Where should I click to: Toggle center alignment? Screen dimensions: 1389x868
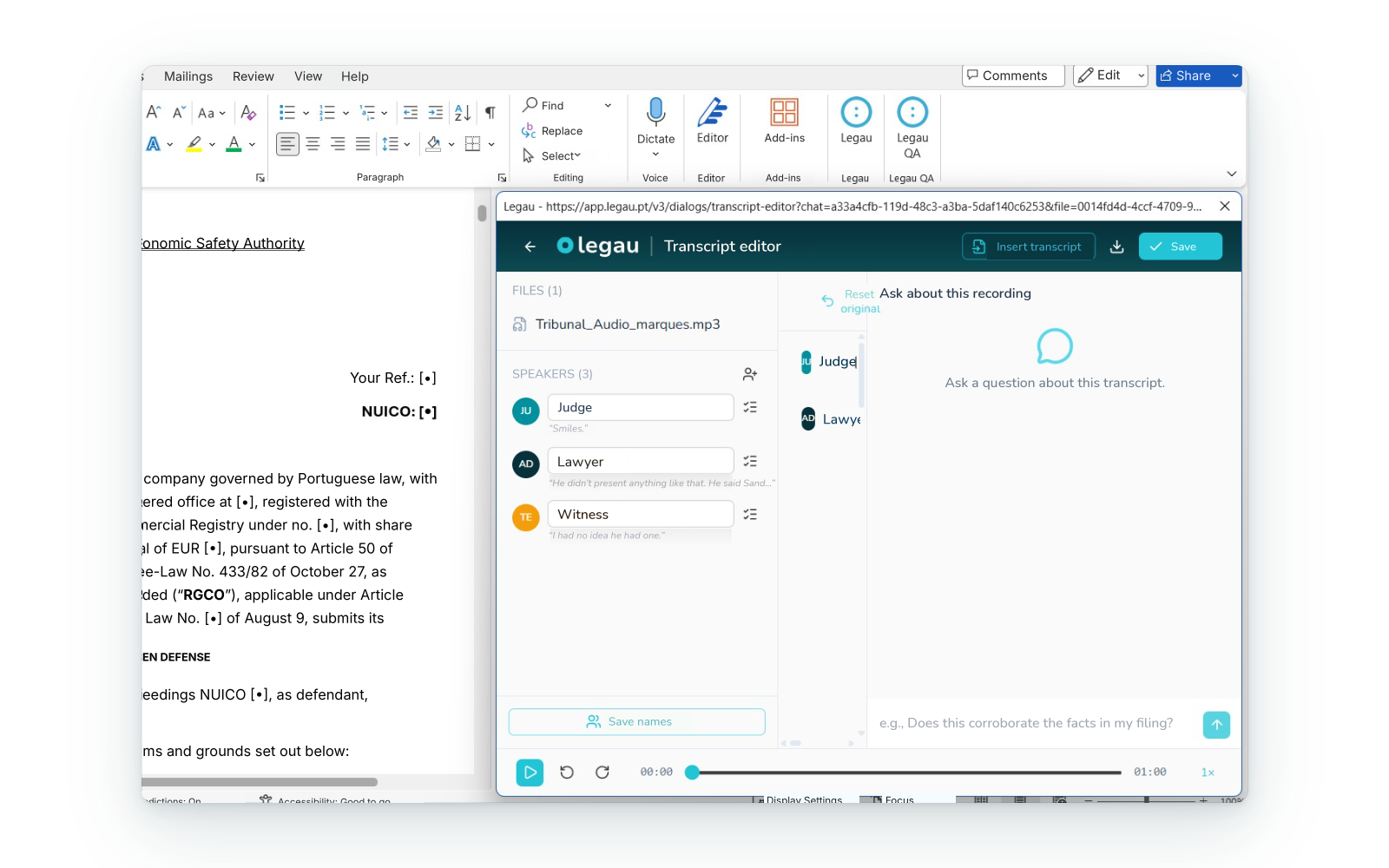click(x=313, y=144)
